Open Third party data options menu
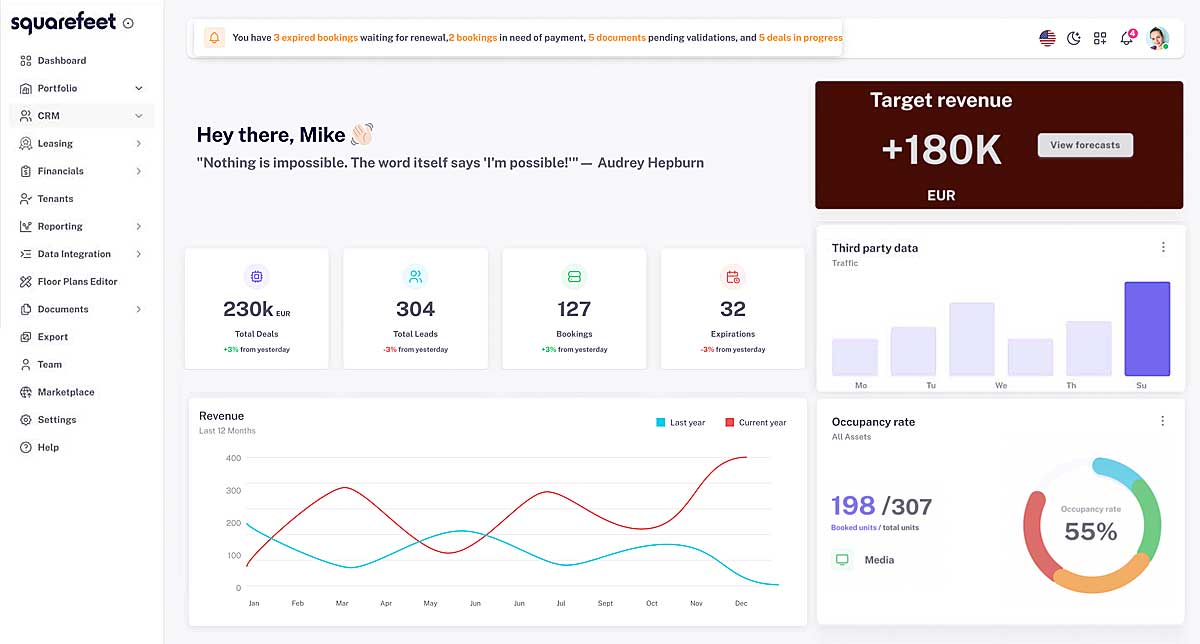 click(x=1163, y=247)
